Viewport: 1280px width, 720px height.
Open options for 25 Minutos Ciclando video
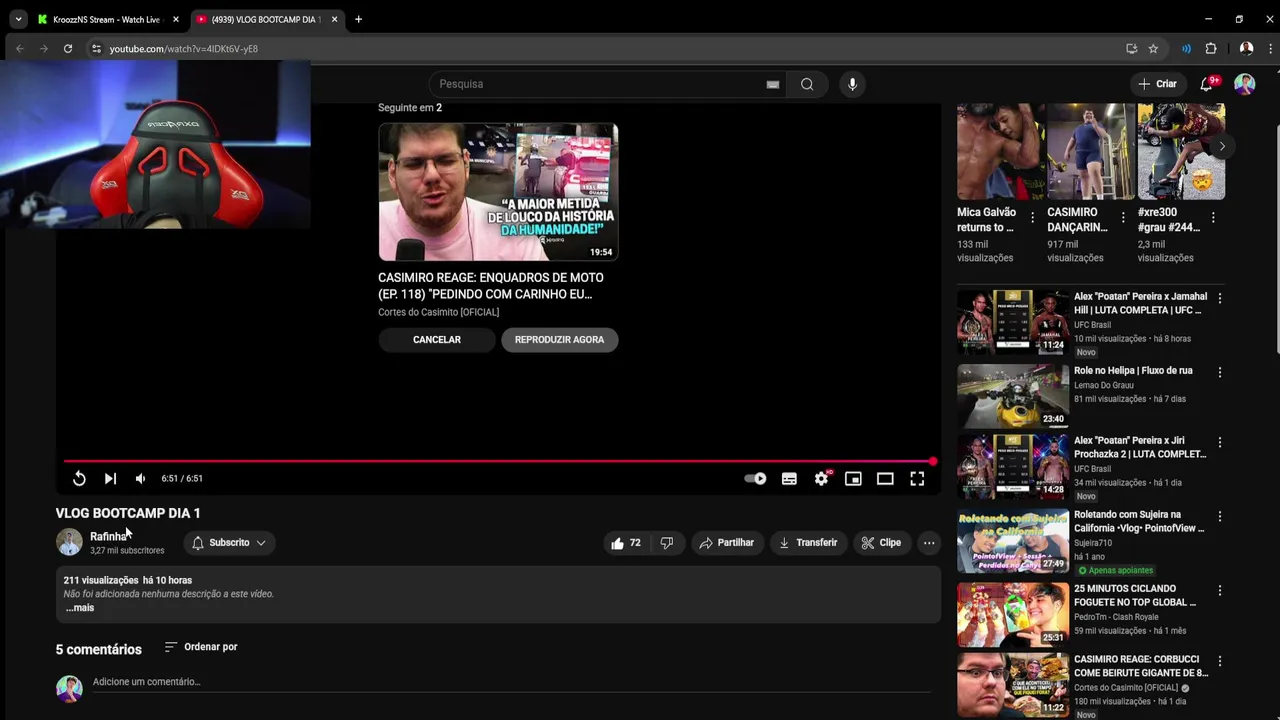pos(1220,590)
